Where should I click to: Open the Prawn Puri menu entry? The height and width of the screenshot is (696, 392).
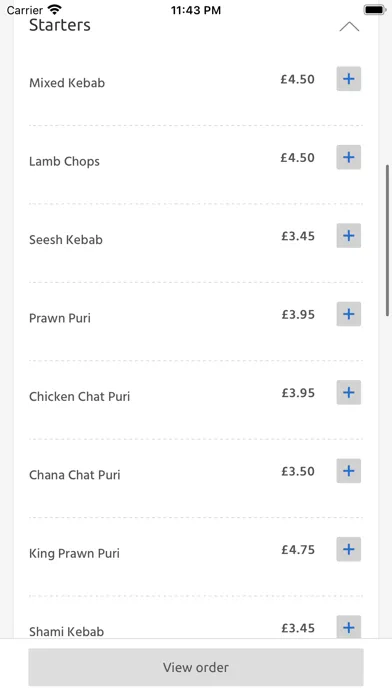(x=60, y=318)
